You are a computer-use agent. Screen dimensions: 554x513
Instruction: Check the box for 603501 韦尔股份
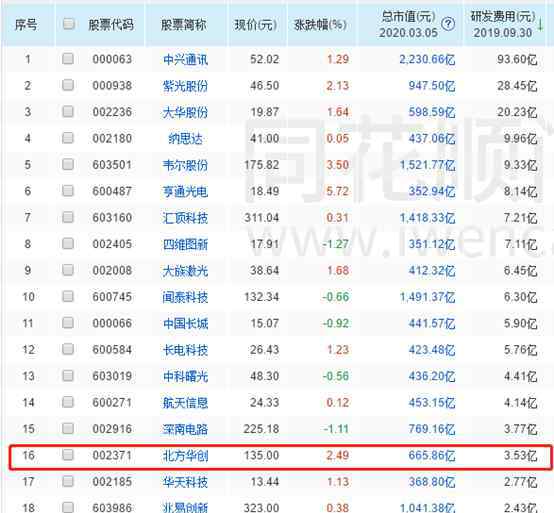(67, 164)
